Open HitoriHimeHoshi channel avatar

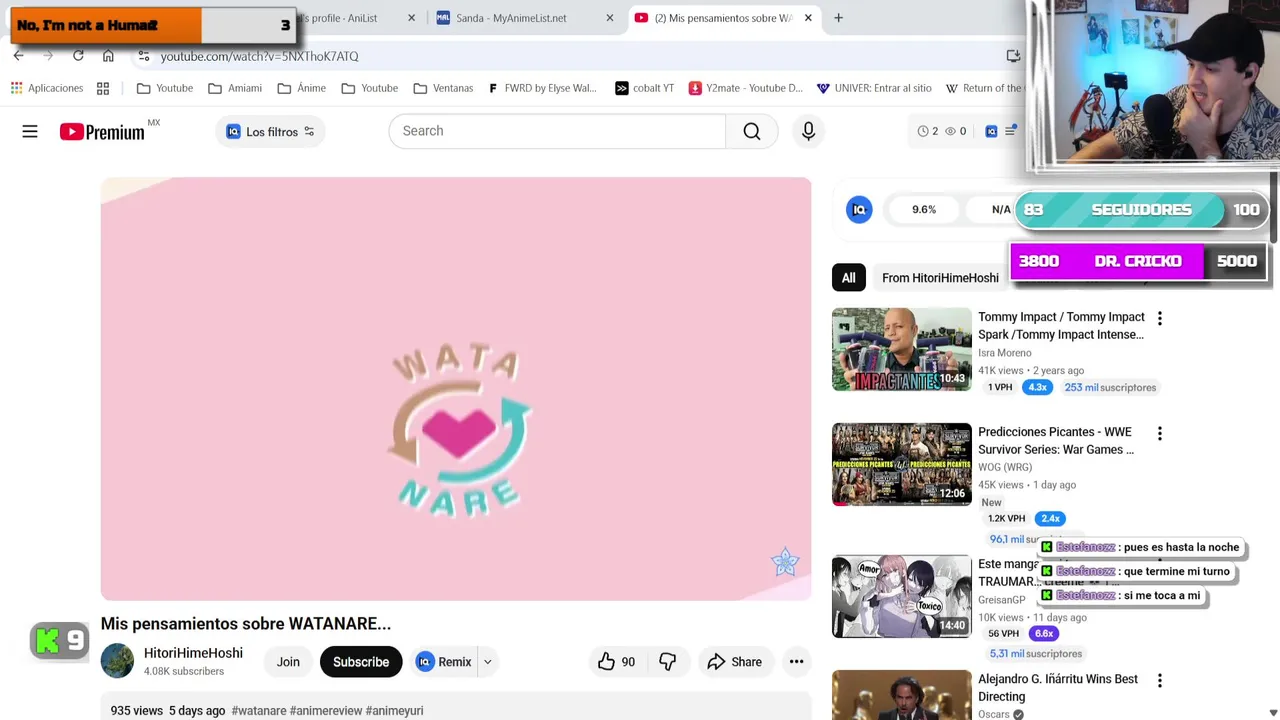pyautogui.click(x=117, y=661)
